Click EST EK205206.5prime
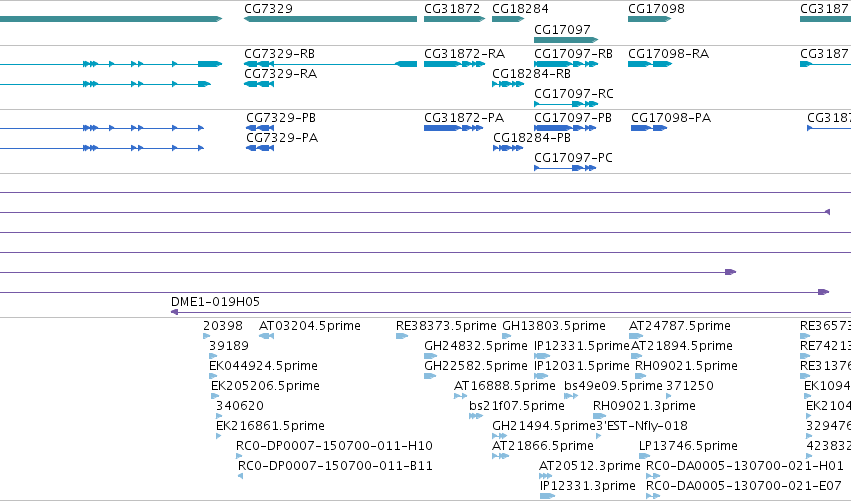Image resolution: width=851 pixels, height=501 pixels. pos(265,386)
